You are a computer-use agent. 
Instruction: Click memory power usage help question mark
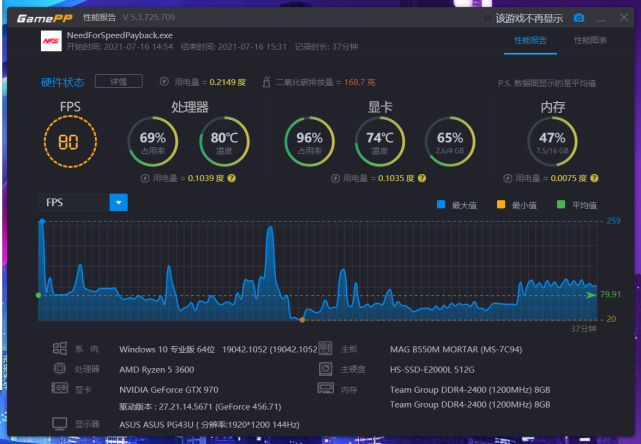point(594,178)
